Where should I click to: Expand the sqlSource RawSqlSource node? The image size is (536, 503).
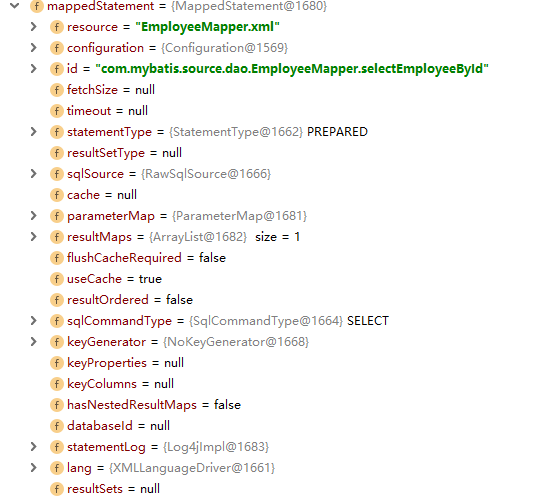tap(34, 174)
